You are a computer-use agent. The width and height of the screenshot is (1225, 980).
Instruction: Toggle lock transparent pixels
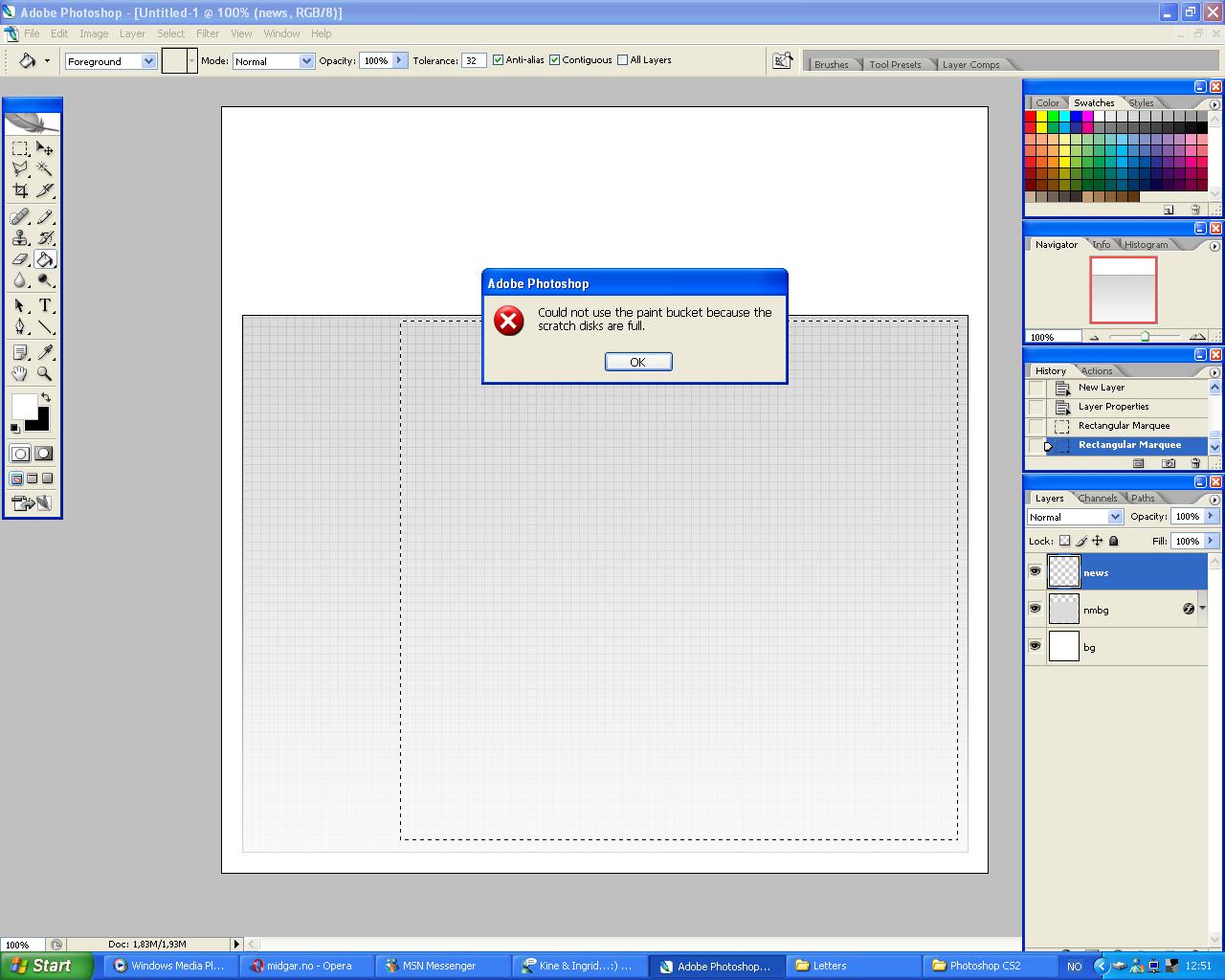tap(1064, 541)
